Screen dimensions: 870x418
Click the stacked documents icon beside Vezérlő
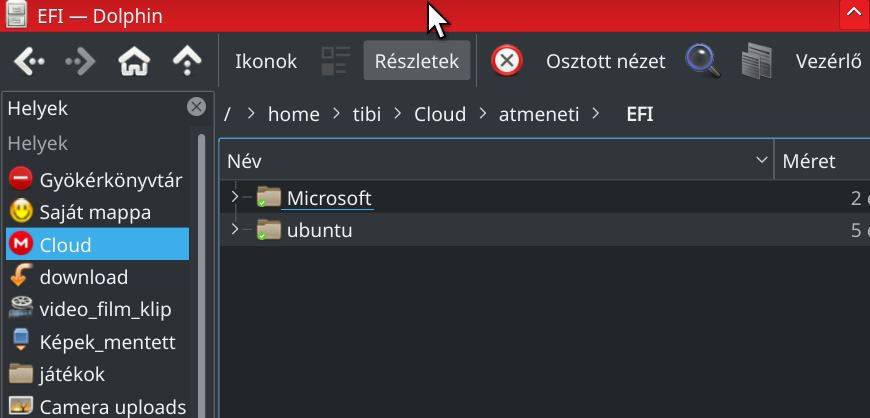[x=757, y=61]
